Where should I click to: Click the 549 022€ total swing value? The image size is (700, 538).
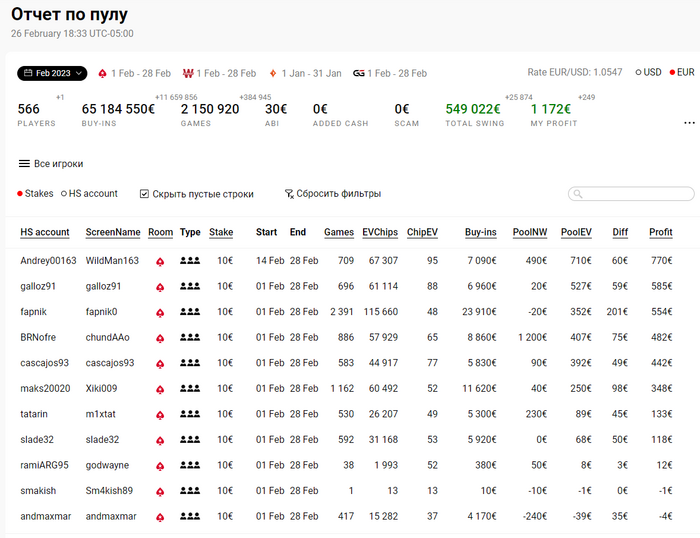point(473,109)
